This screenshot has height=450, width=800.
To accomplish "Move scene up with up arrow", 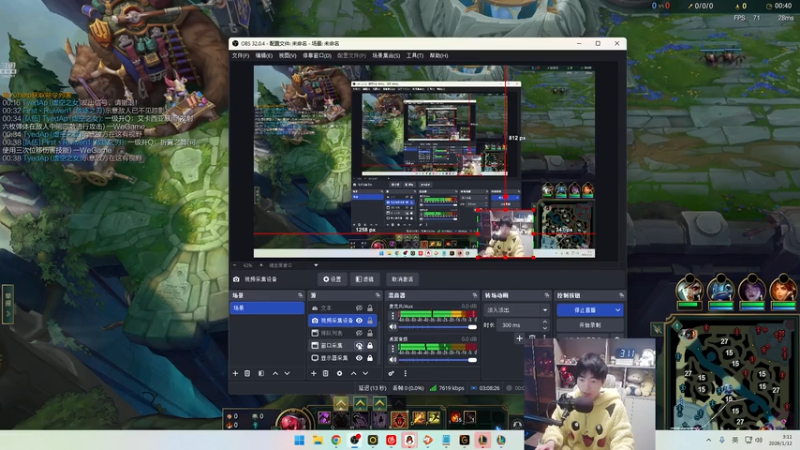I will 275,373.
